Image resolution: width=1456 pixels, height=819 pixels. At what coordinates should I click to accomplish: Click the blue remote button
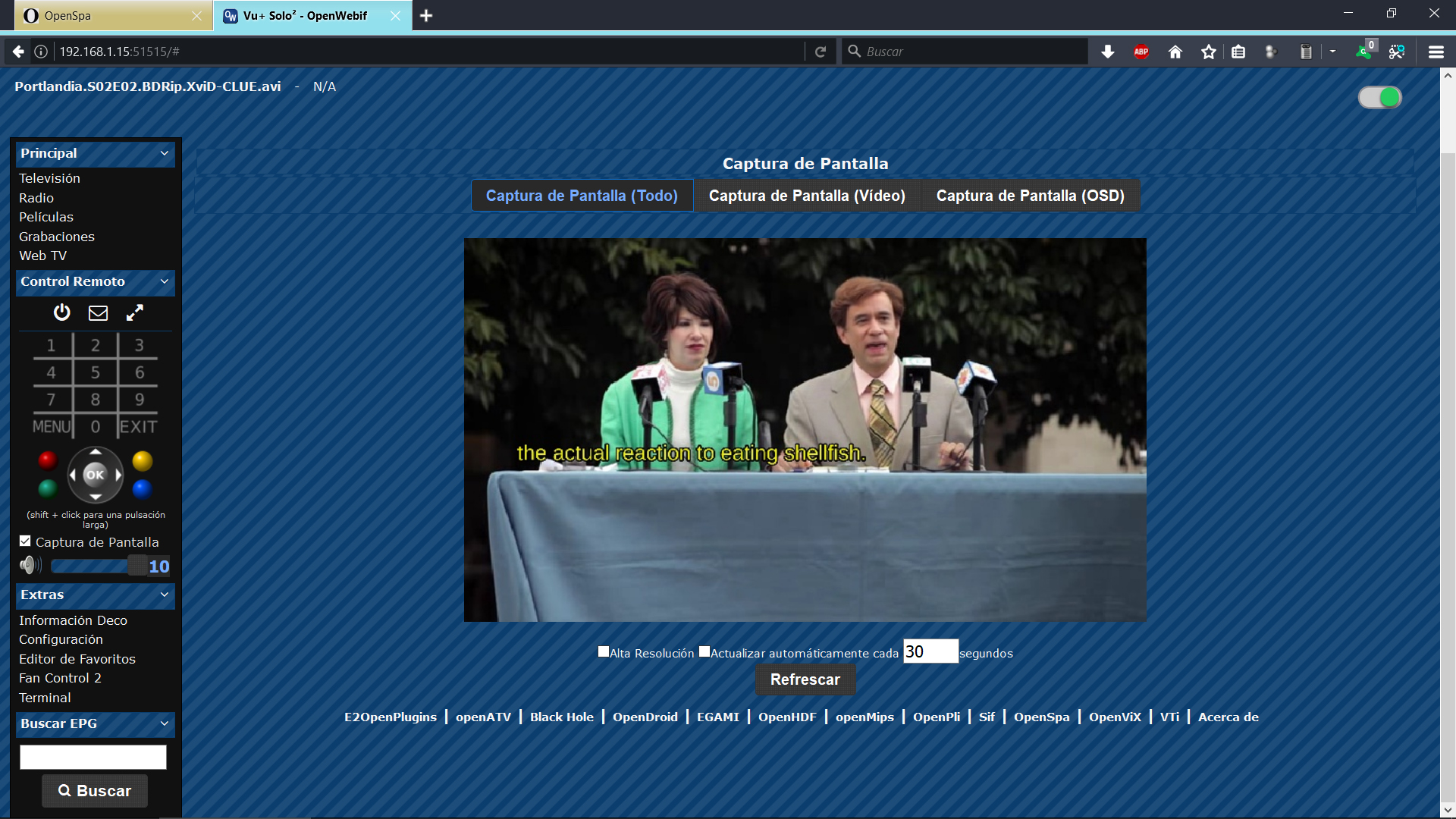[x=143, y=489]
